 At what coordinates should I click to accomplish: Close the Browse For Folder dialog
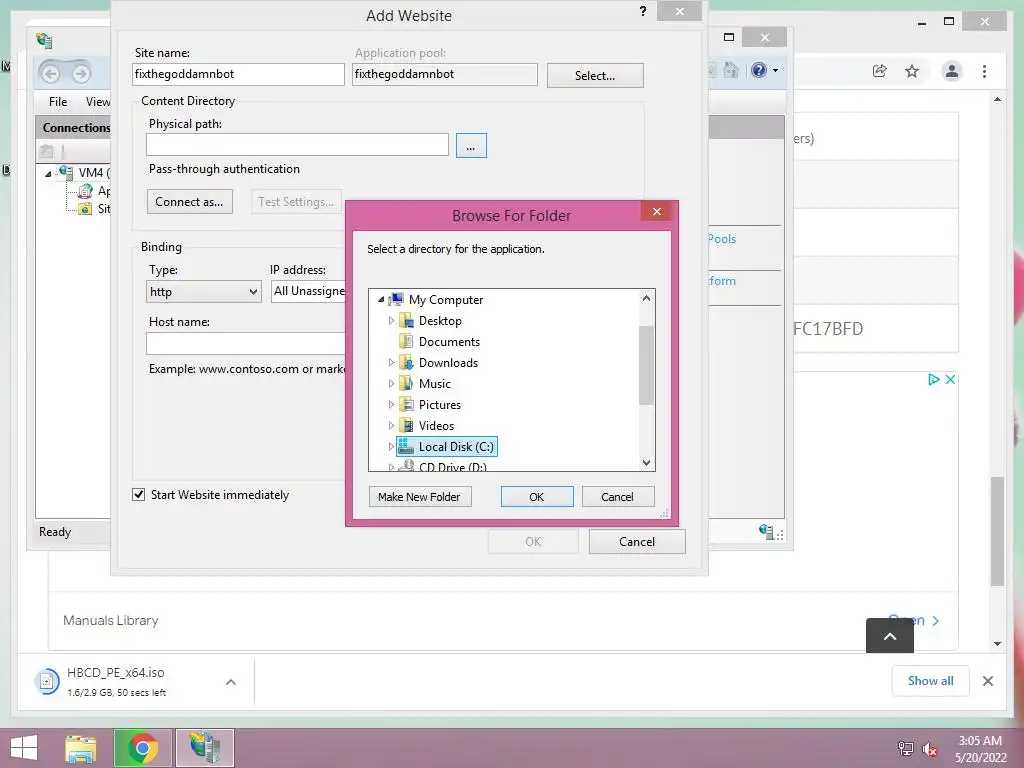pyautogui.click(x=657, y=212)
